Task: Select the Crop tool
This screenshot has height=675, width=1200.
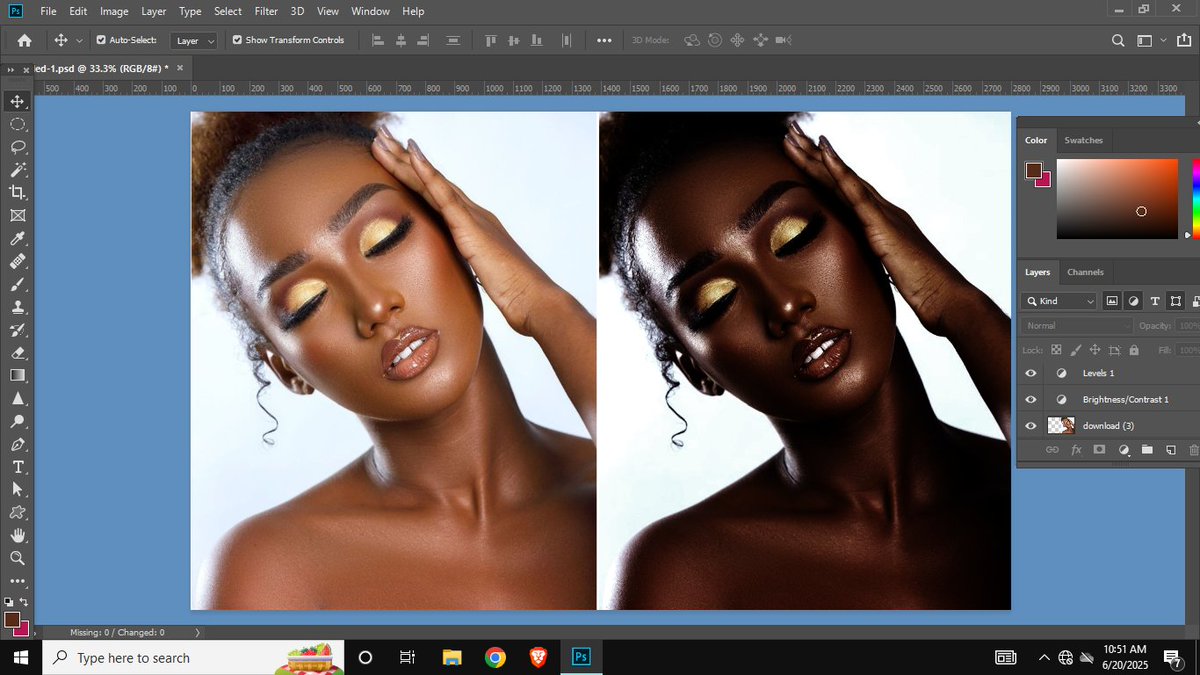Action: [x=17, y=192]
